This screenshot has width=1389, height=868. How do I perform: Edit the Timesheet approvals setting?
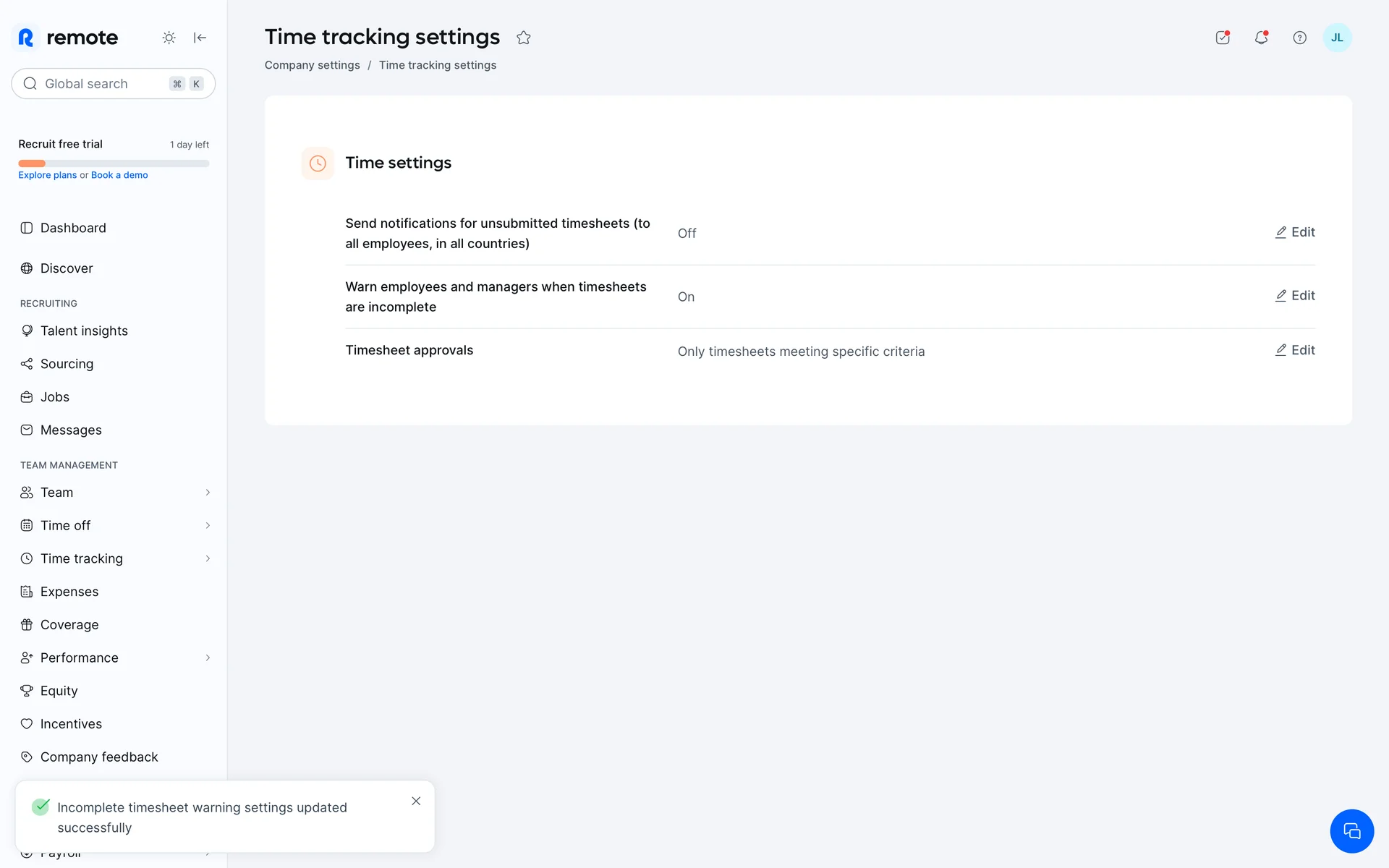coord(1295,350)
